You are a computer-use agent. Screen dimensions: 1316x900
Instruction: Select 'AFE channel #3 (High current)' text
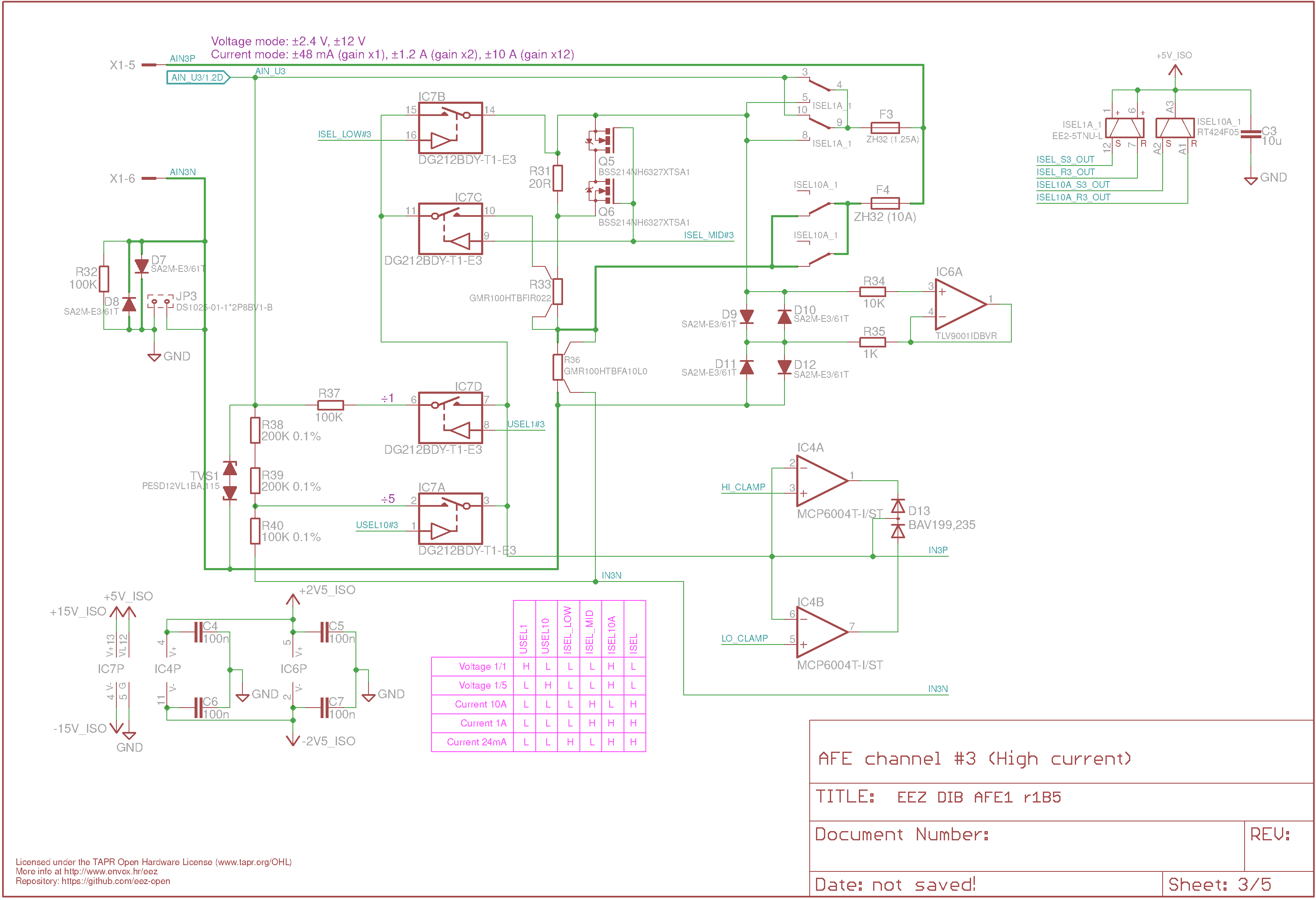(x=975, y=759)
